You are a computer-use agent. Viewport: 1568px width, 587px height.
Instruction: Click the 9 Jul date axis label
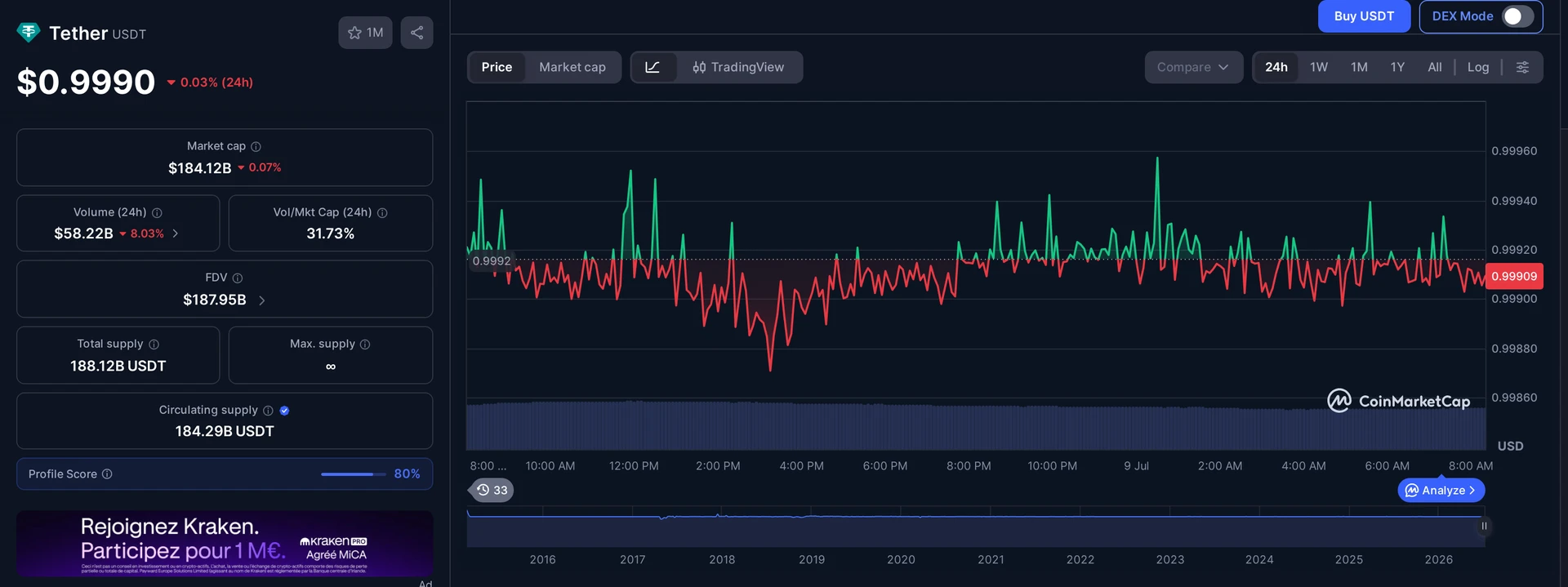[x=1136, y=466]
